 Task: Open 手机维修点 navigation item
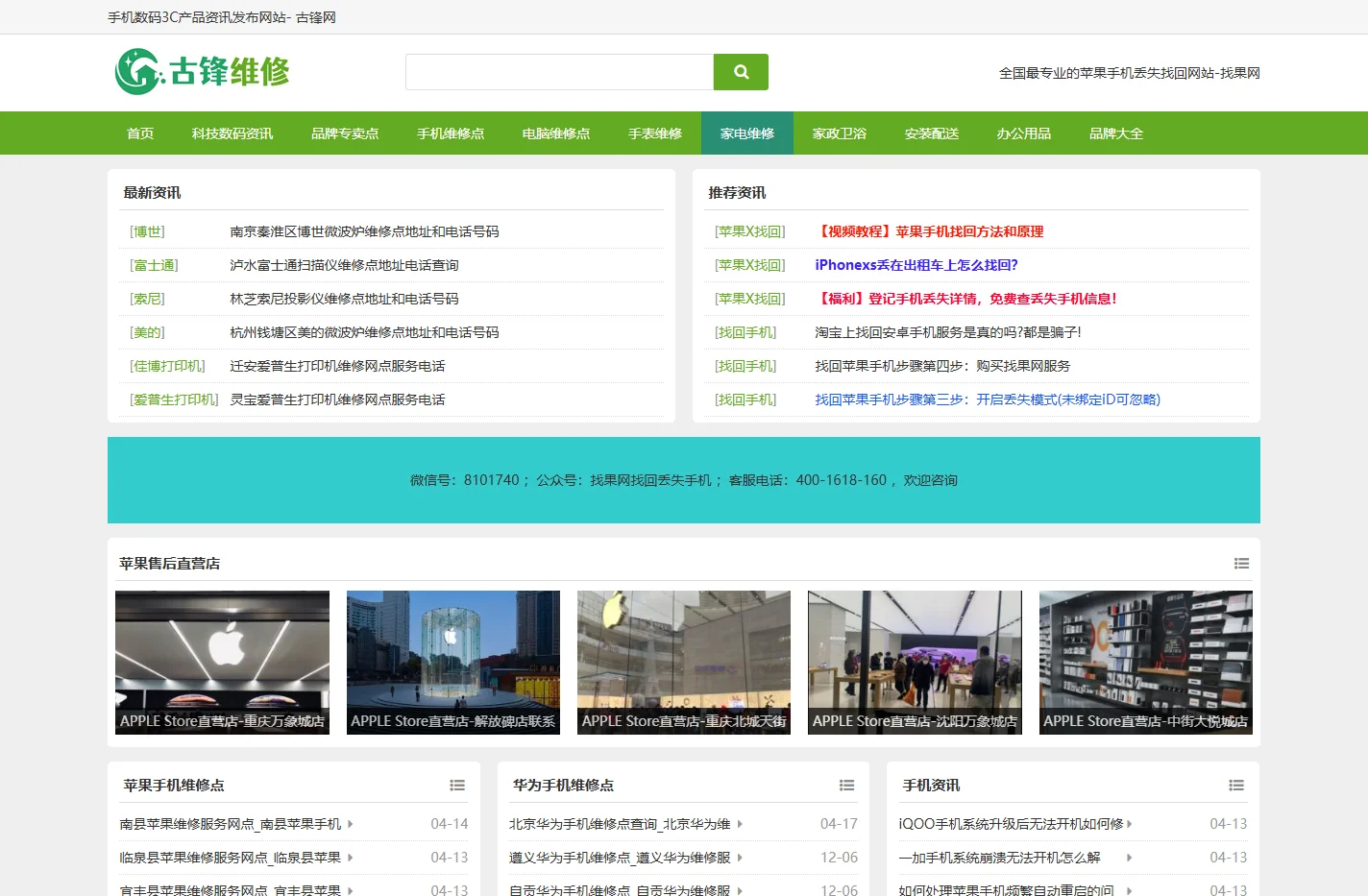click(451, 133)
